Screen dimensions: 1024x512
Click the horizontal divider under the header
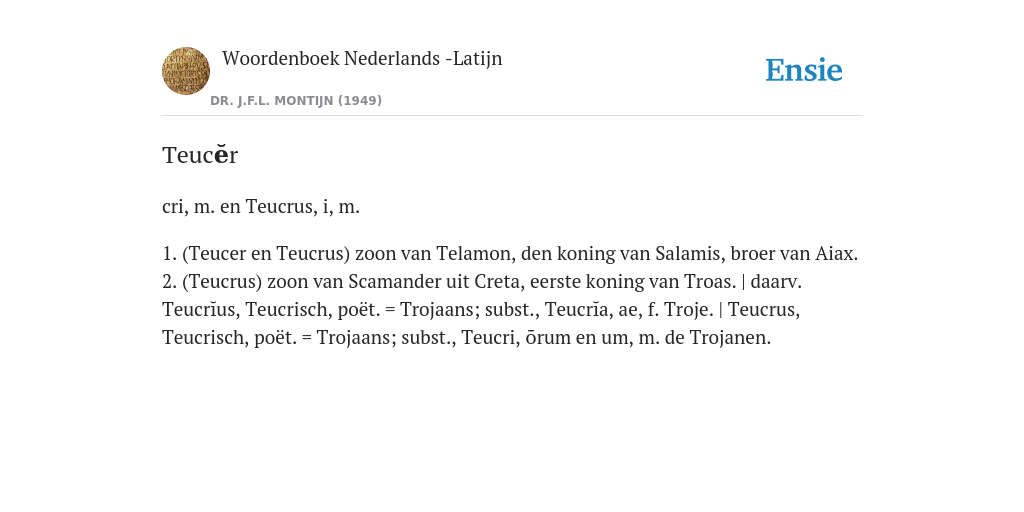[512, 116]
